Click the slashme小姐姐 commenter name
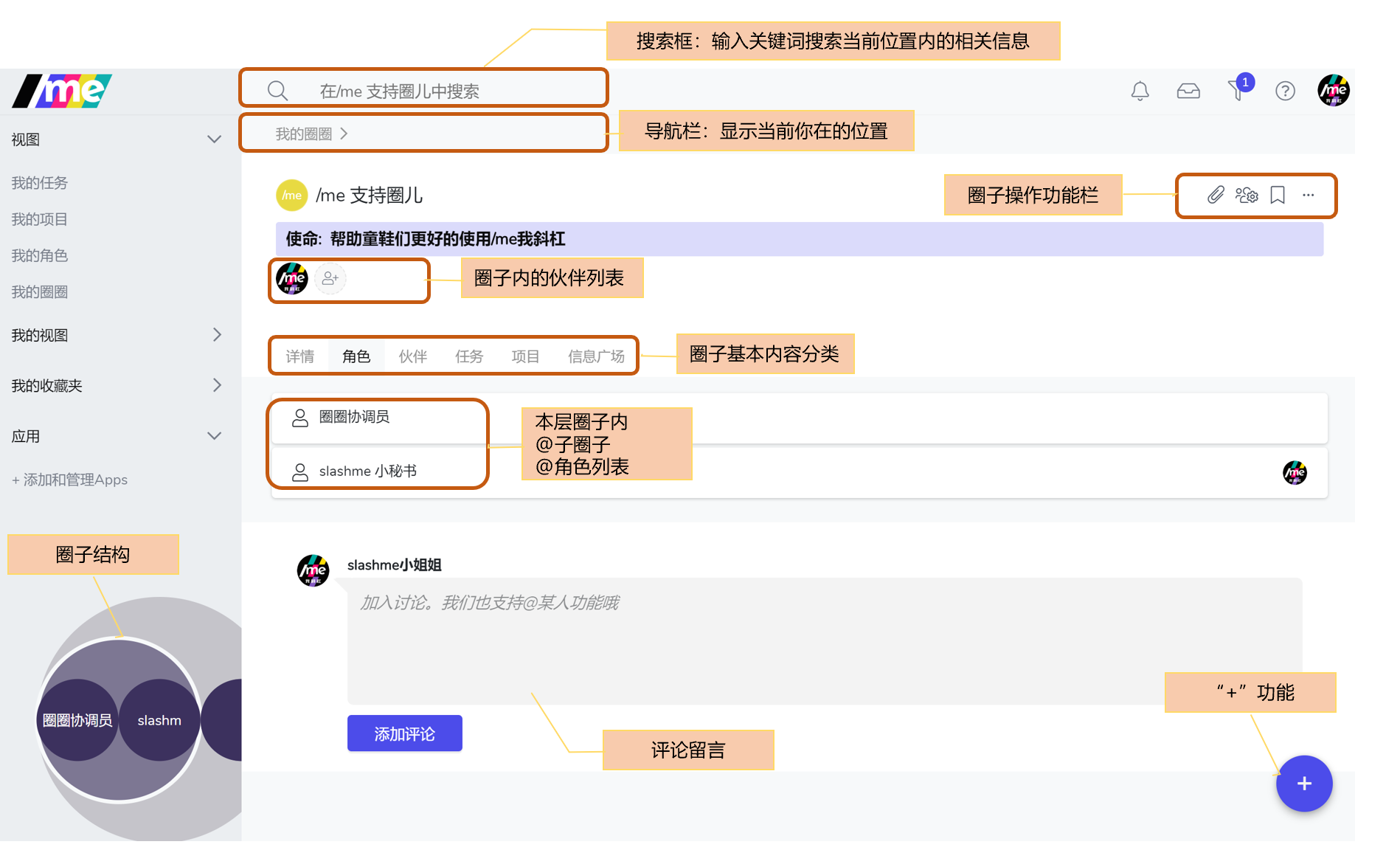Viewport: 1400px width, 850px height. click(395, 565)
